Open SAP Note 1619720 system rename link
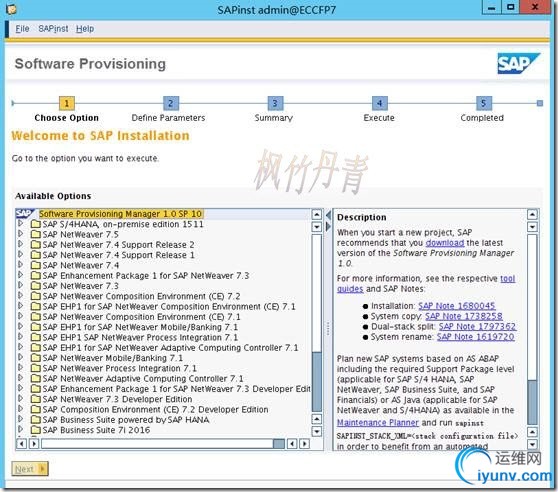 [x=475, y=337]
